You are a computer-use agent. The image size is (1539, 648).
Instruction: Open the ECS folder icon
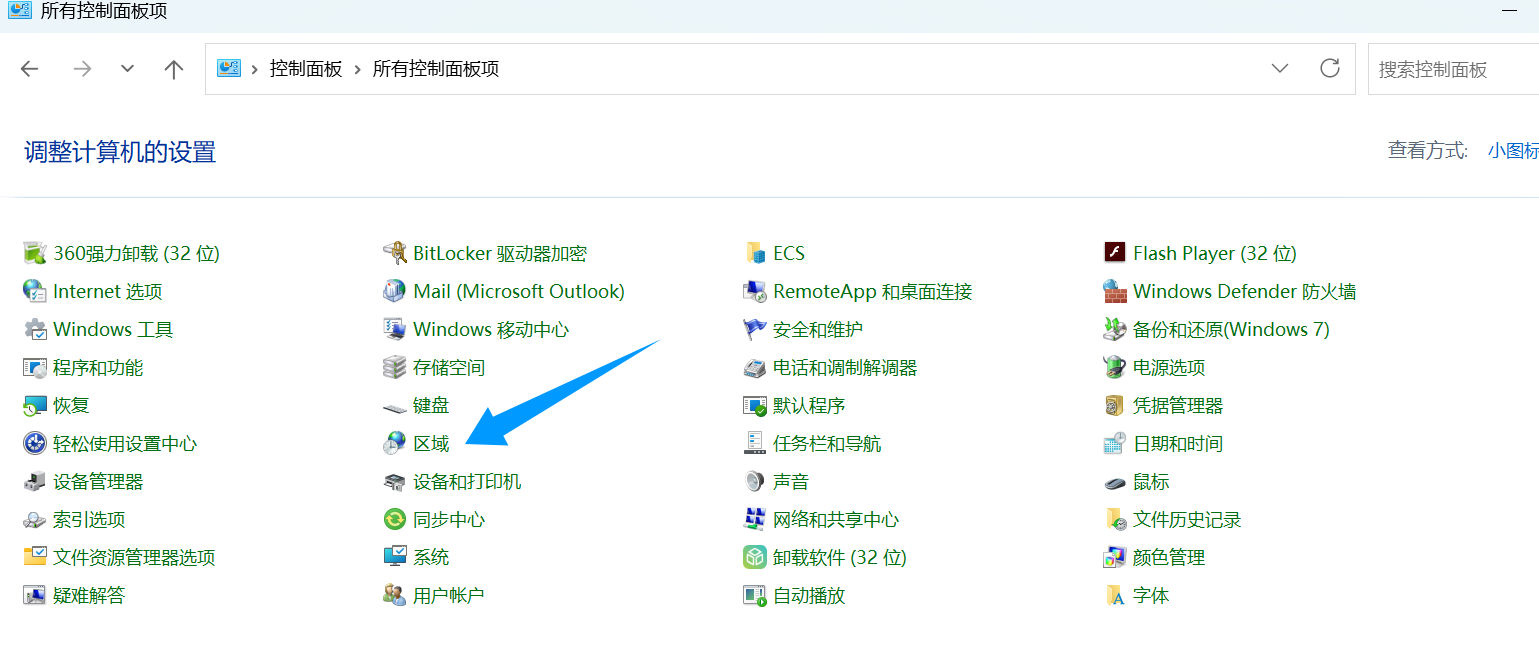(x=755, y=253)
